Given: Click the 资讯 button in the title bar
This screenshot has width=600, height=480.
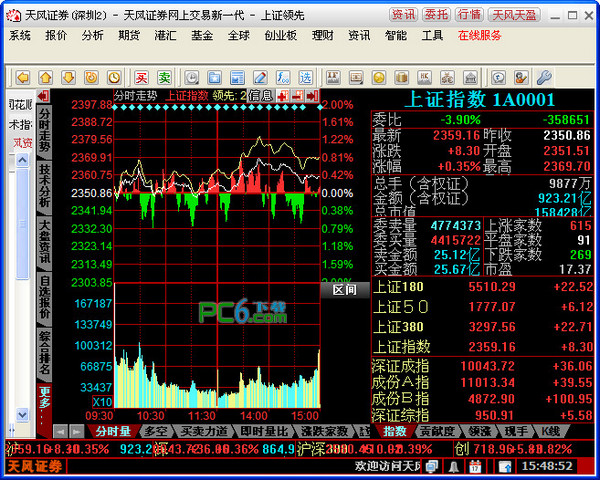Looking at the screenshot, I should click(x=403, y=15).
